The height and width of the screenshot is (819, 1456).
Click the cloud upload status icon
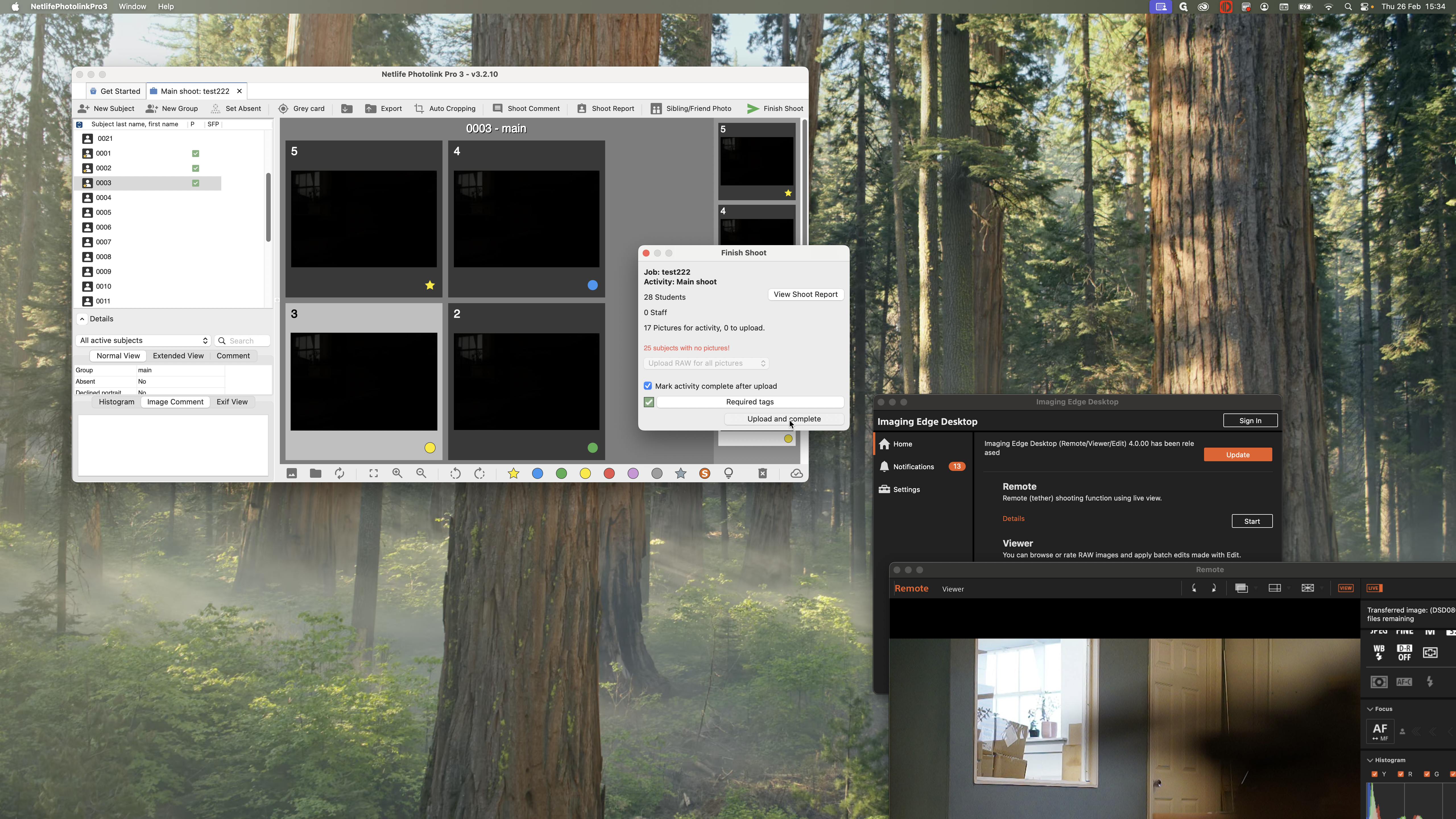click(796, 474)
